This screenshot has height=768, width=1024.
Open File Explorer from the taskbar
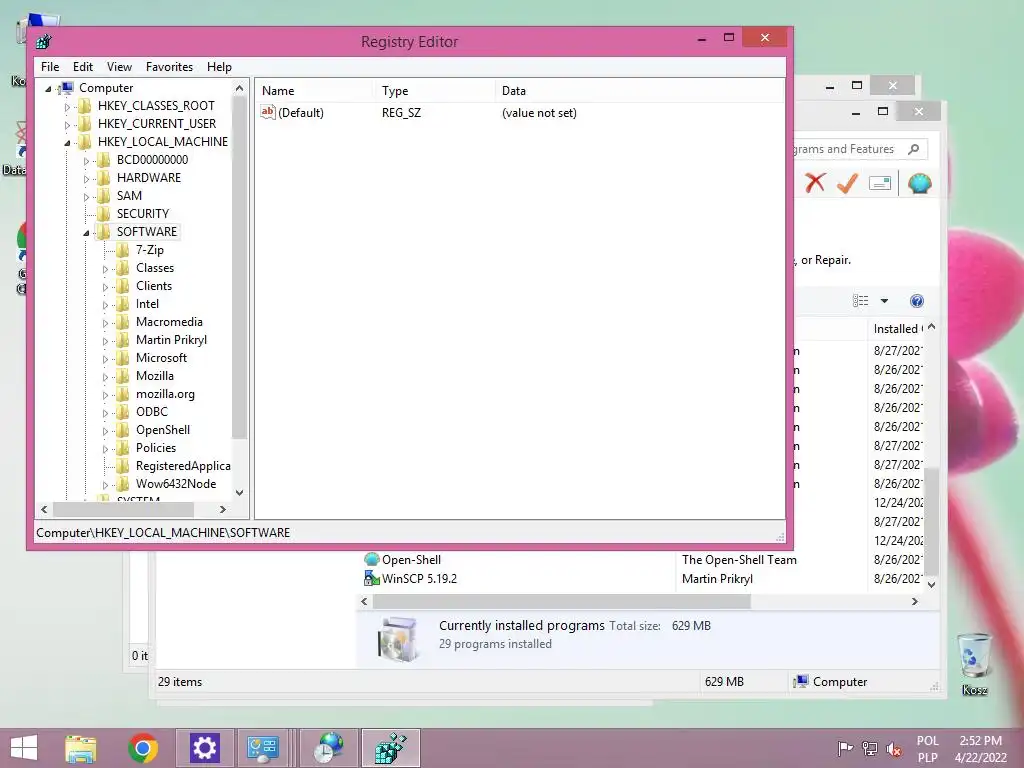pyautogui.click(x=81, y=748)
